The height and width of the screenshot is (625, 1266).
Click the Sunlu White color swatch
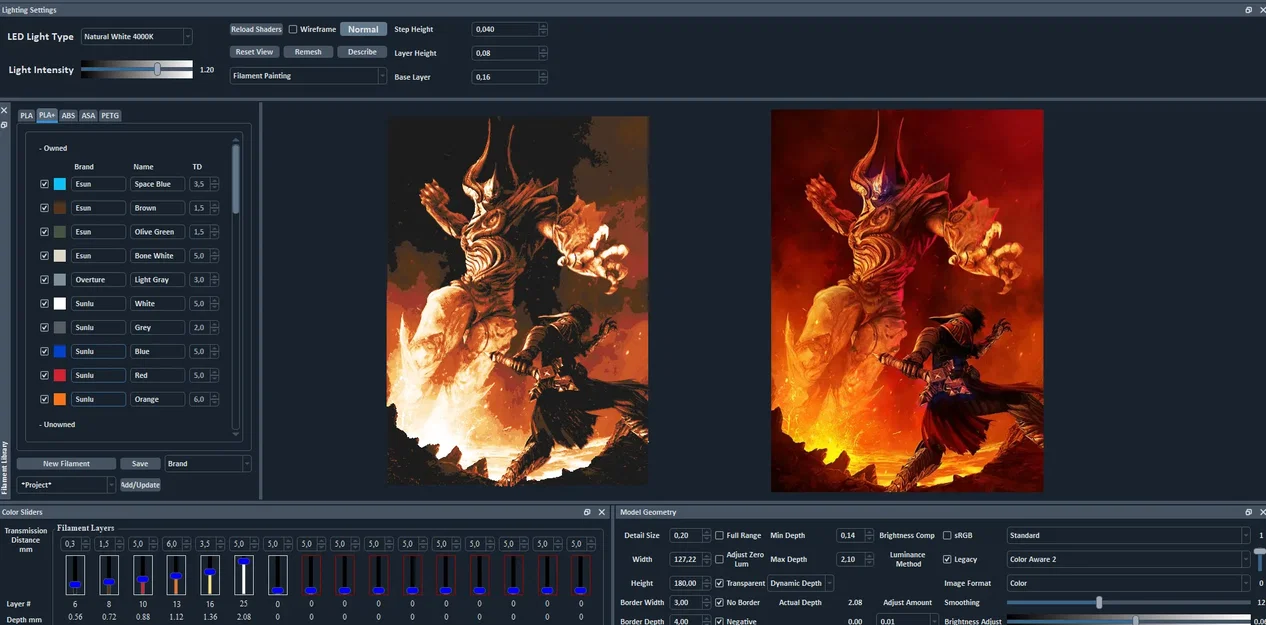[59, 304]
